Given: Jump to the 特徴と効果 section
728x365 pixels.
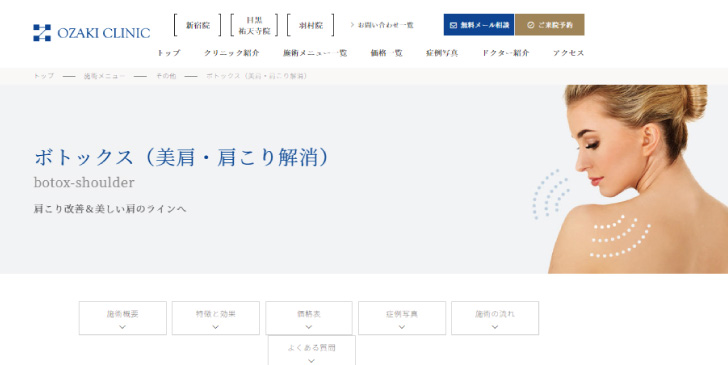Looking at the screenshot, I should 216,318.
